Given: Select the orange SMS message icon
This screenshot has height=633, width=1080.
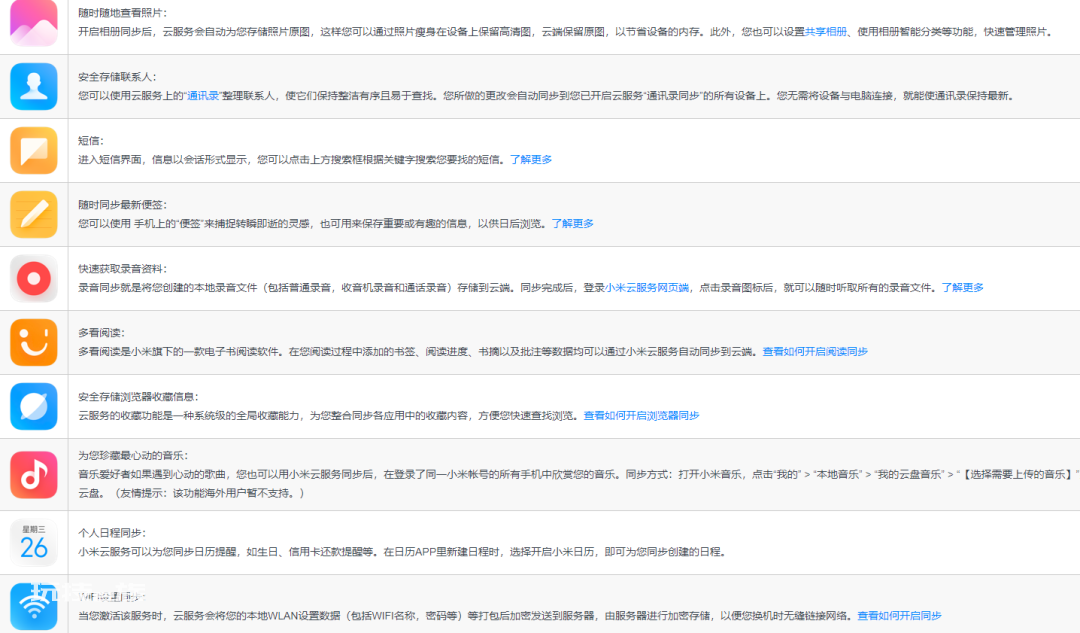Looking at the screenshot, I should (x=34, y=150).
